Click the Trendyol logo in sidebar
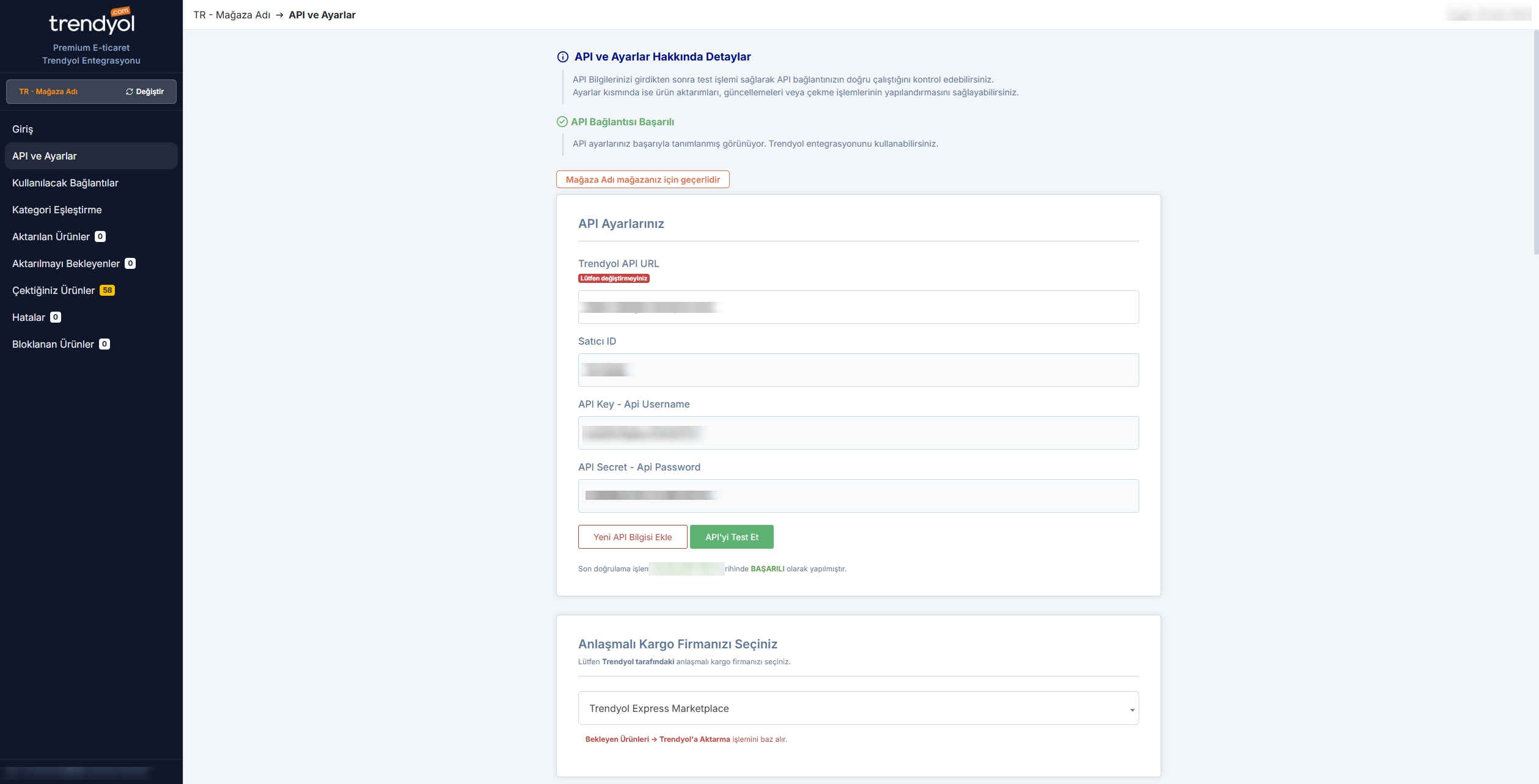This screenshot has height=784, width=1539. (92, 22)
